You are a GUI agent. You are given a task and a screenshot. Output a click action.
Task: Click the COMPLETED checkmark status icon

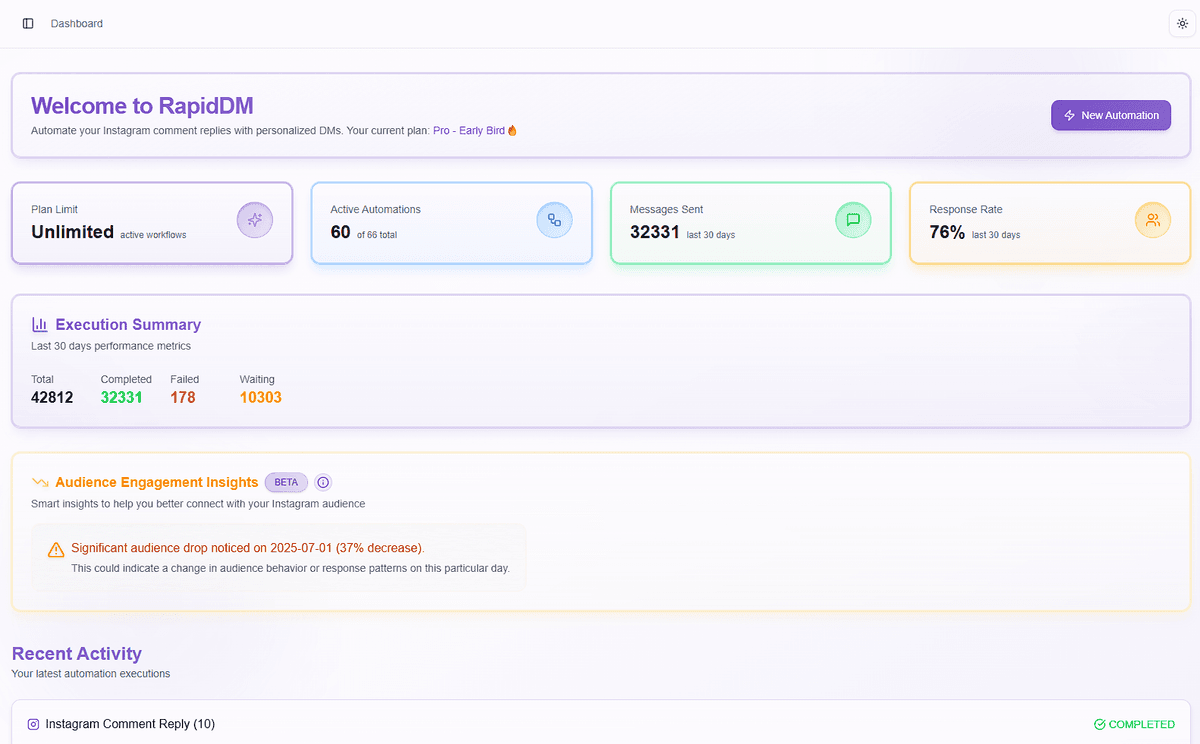(x=1100, y=724)
